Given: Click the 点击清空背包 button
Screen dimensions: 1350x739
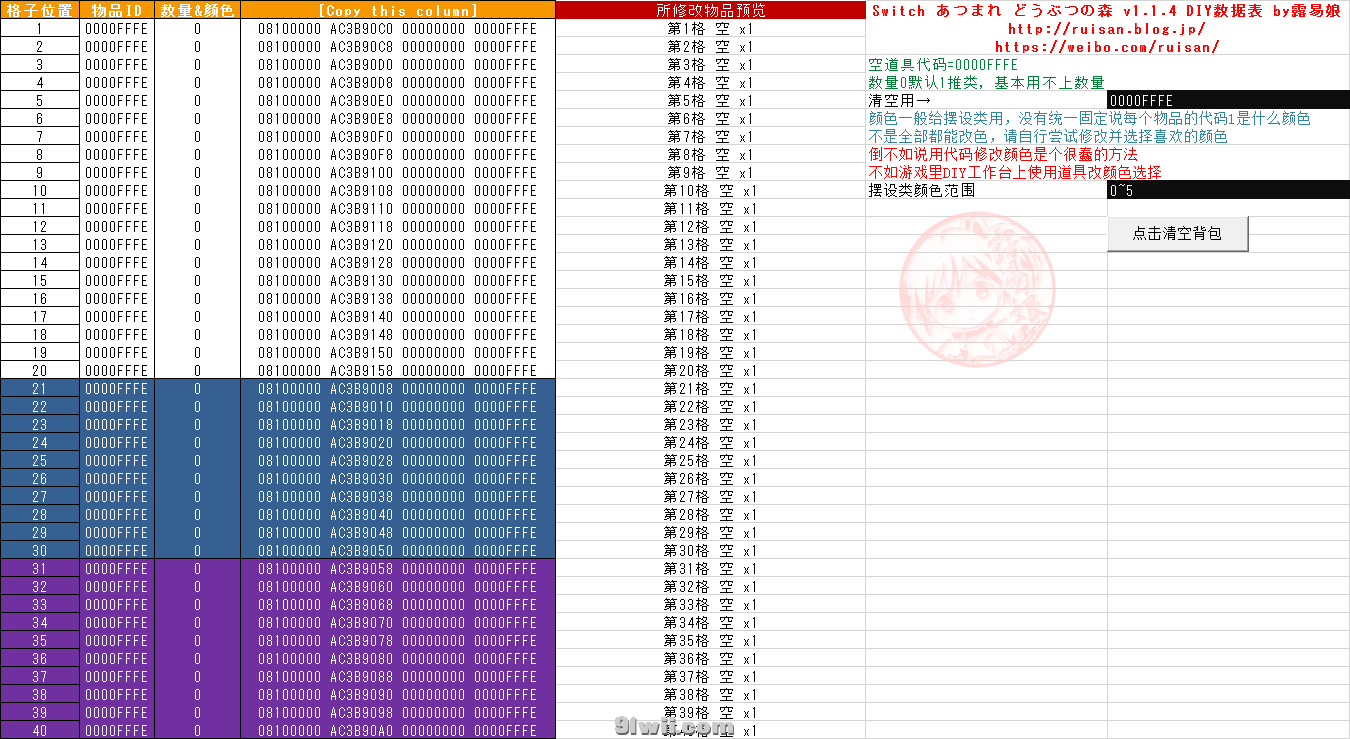Looking at the screenshot, I should 1177,234.
